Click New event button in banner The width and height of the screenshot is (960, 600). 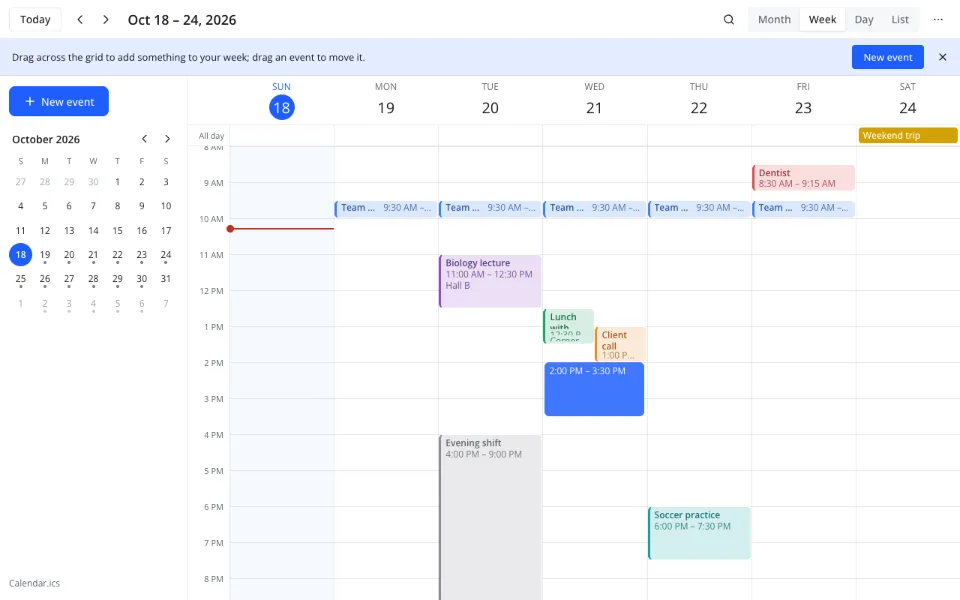point(888,57)
